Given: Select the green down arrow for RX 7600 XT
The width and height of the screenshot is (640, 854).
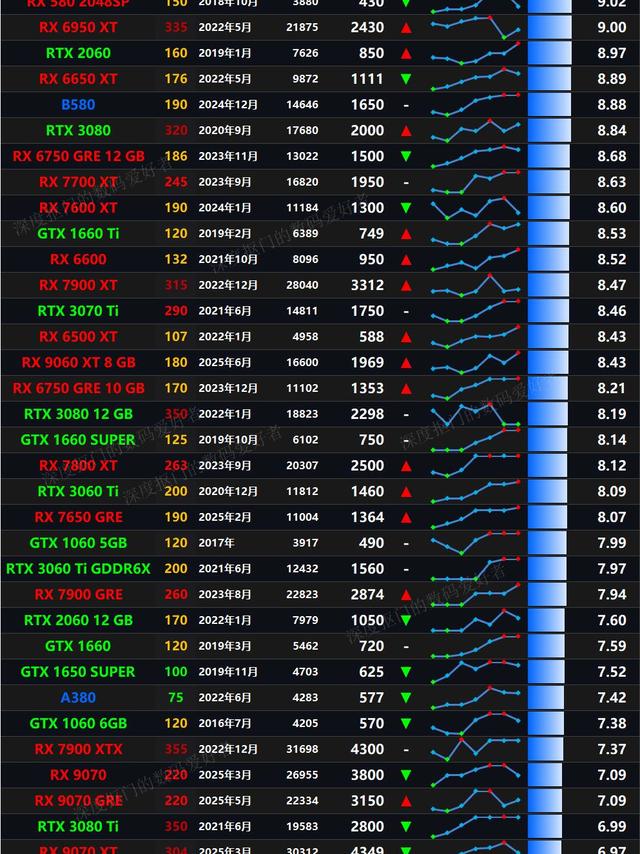Looking at the screenshot, I should click(x=406, y=208).
